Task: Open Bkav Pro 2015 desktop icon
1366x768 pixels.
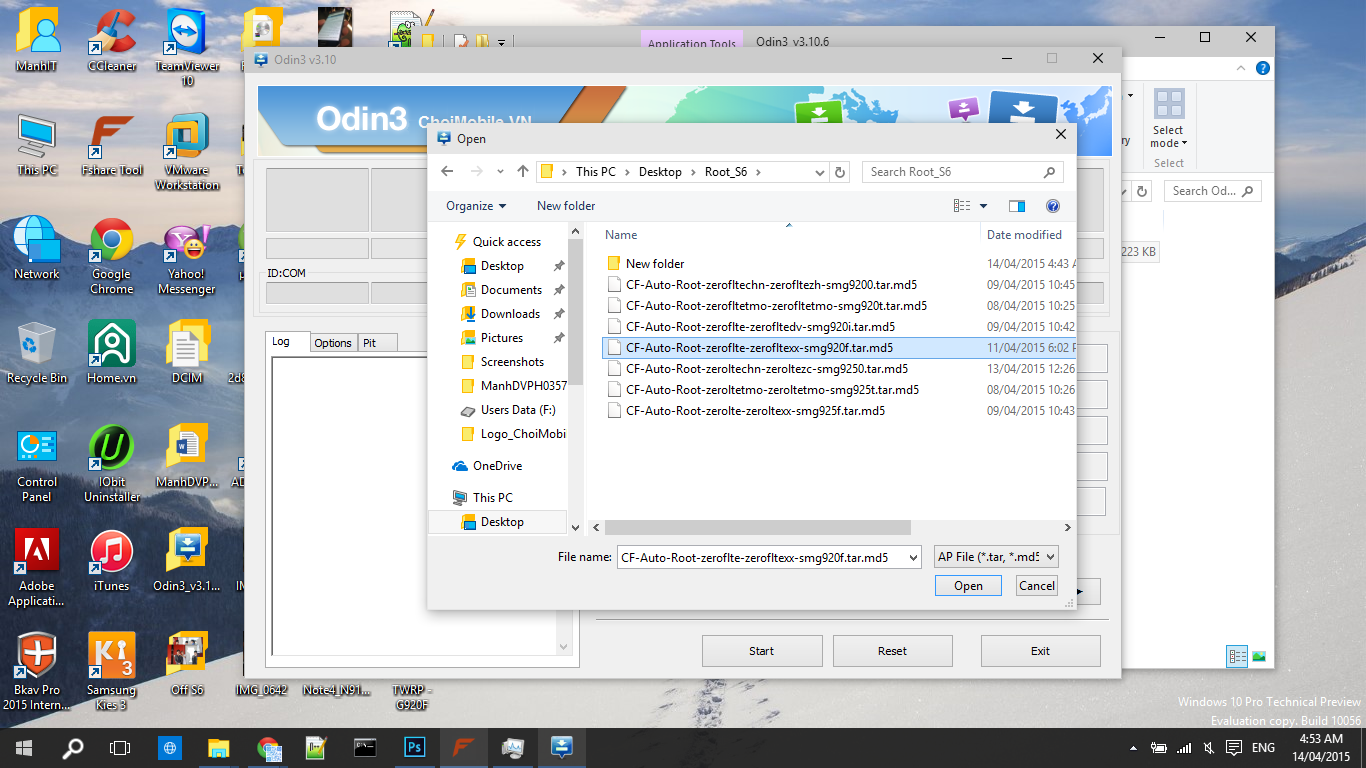Action: click(x=37, y=672)
